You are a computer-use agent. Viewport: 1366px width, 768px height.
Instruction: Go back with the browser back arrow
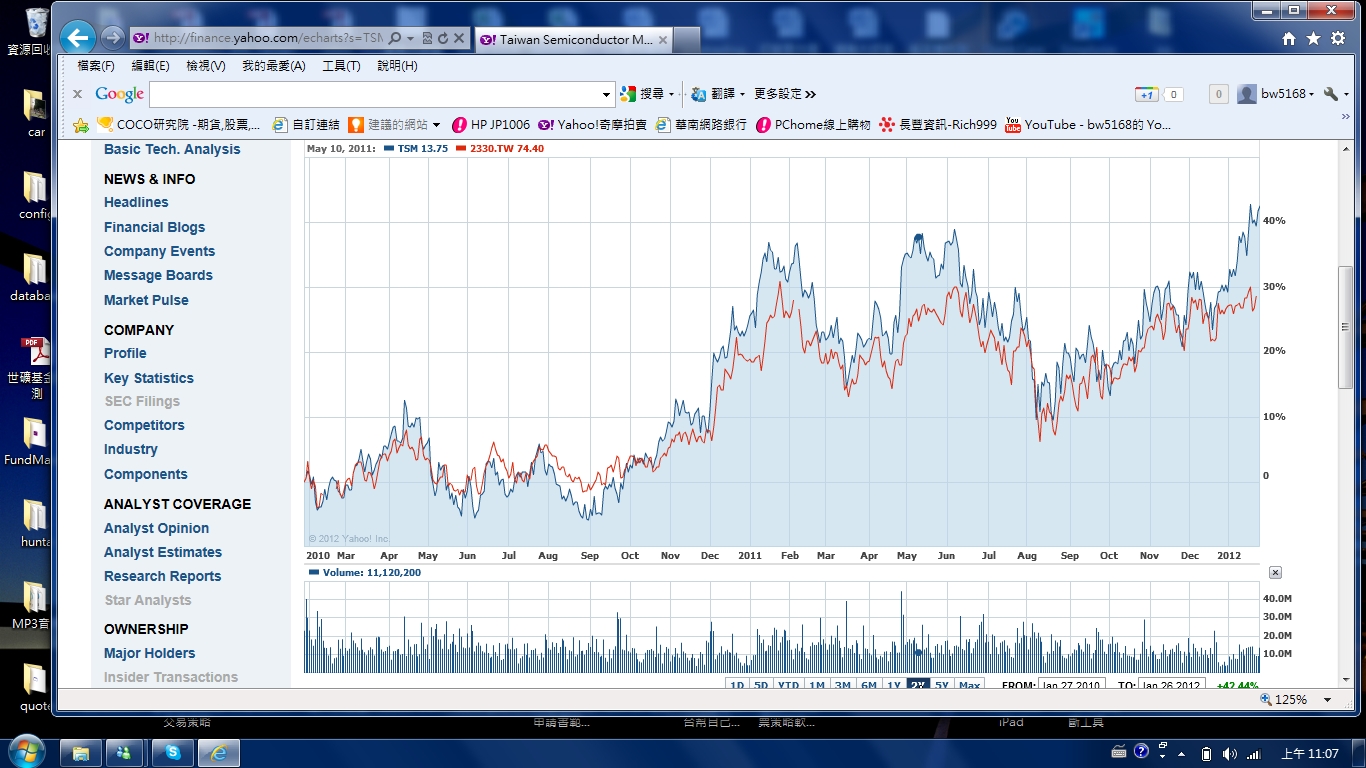pos(77,38)
